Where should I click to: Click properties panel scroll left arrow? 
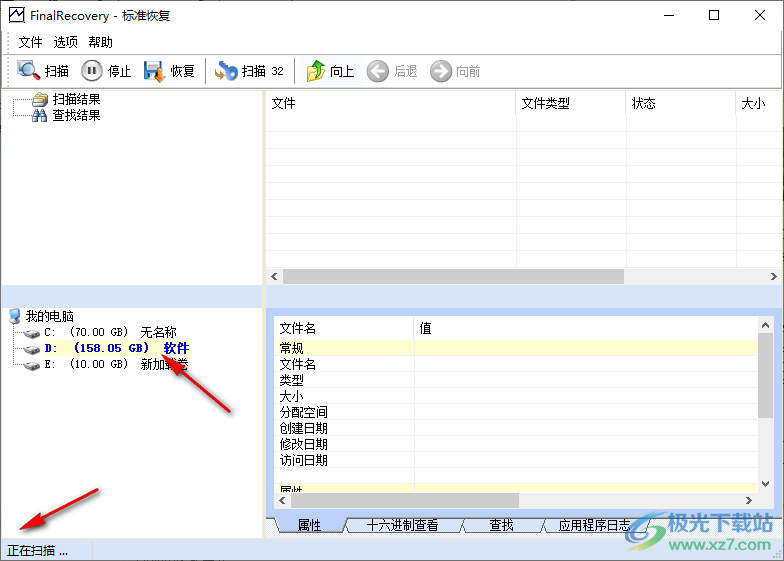(x=282, y=500)
